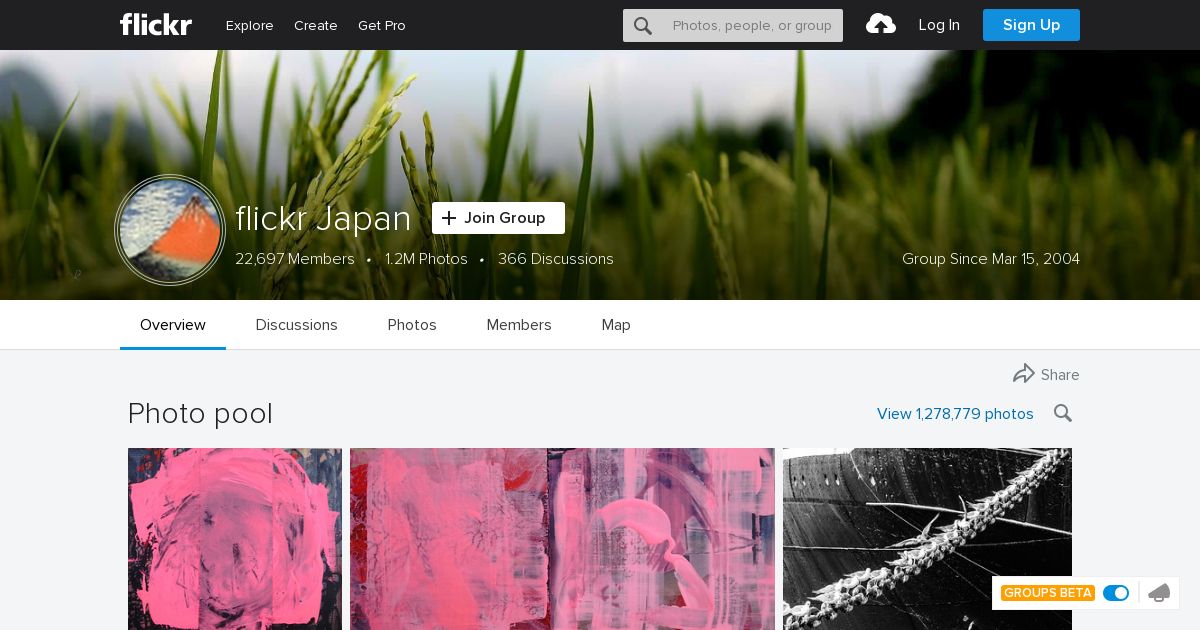Open the first pink abstract painting thumbnail
This screenshot has width=1200, height=630.
pyautogui.click(x=235, y=539)
